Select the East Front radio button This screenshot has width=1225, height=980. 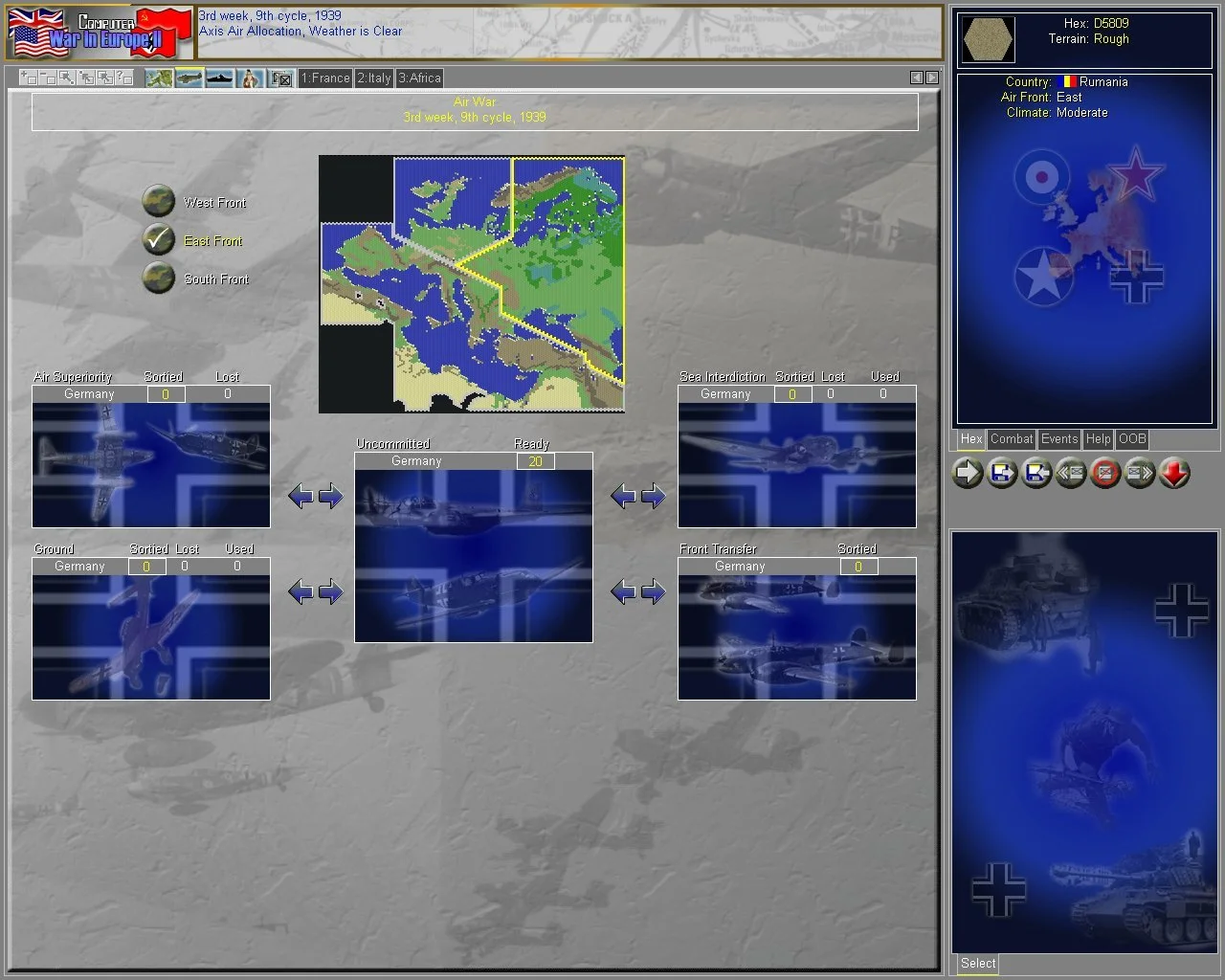click(x=159, y=240)
